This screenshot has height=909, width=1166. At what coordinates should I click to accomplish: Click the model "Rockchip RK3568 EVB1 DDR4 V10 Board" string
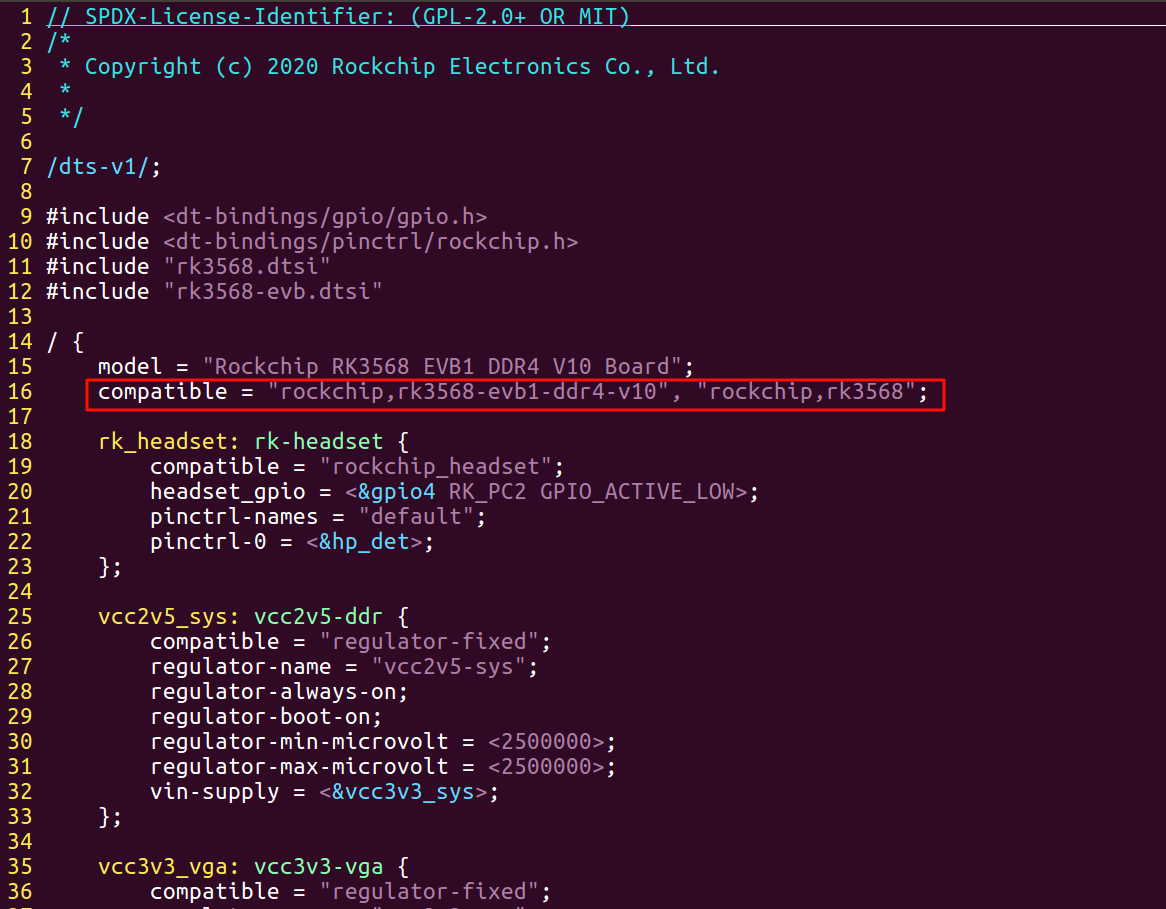pyautogui.click(x=442, y=367)
